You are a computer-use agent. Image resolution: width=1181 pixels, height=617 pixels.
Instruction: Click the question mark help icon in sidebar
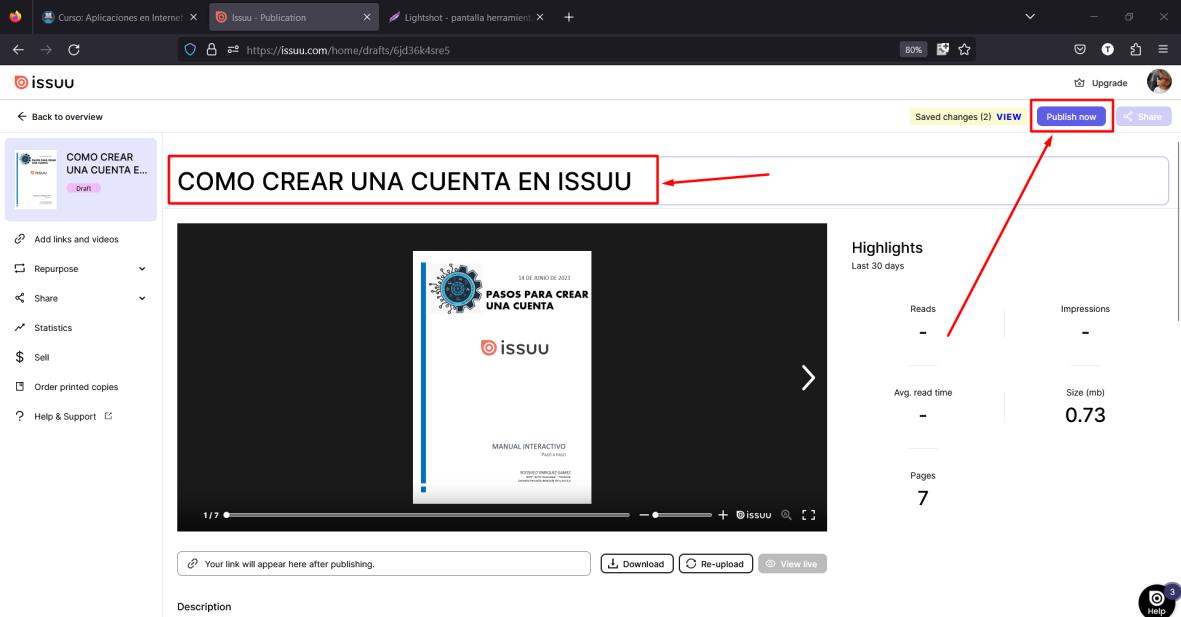(20, 416)
